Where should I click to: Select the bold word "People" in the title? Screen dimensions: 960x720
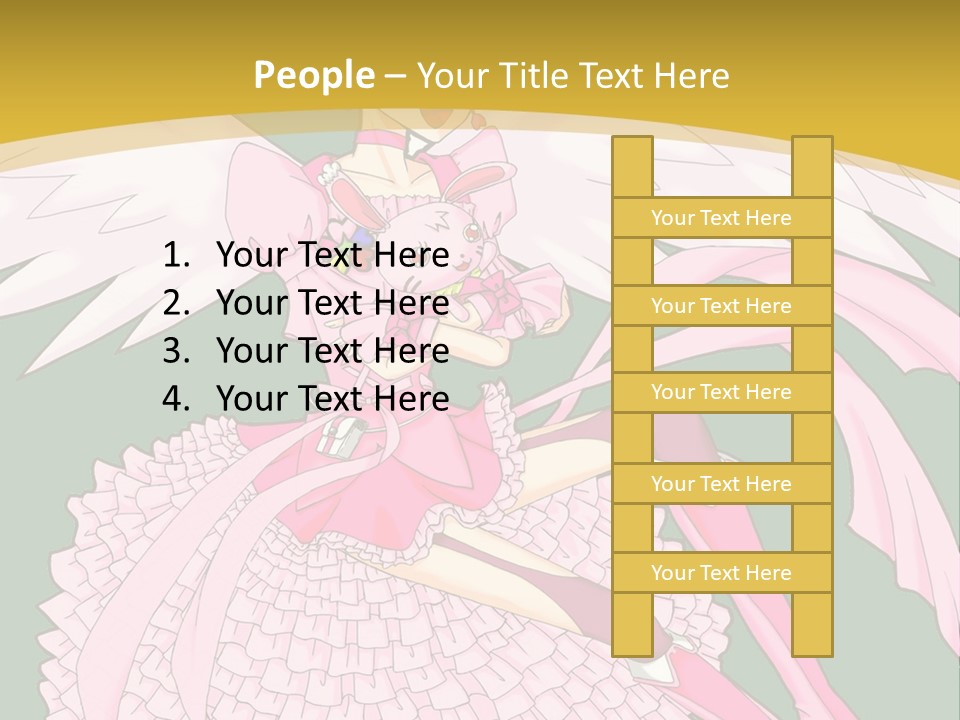(x=314, y=75)
